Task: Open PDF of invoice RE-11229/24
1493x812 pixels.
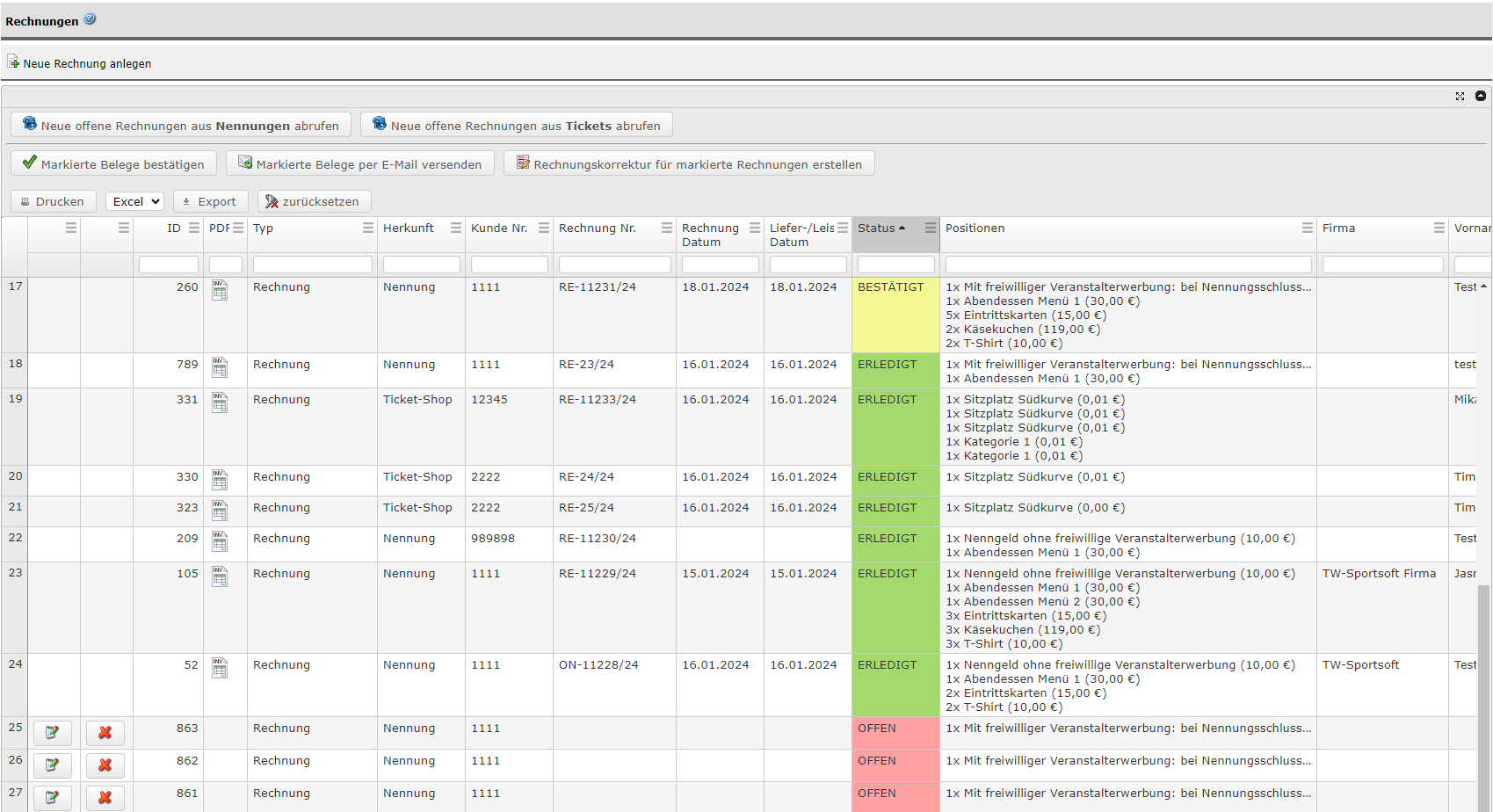Action: pos(220,576)
